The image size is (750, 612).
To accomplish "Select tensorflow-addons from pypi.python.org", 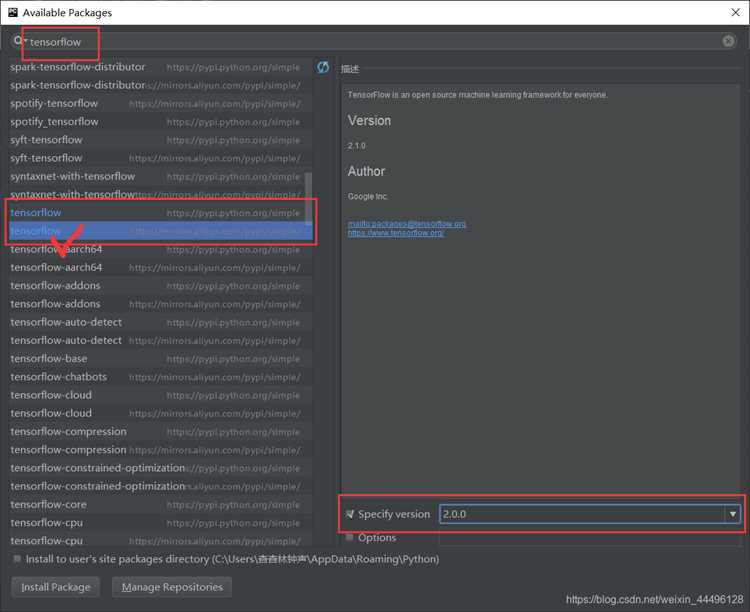I will tap(161, 286).
